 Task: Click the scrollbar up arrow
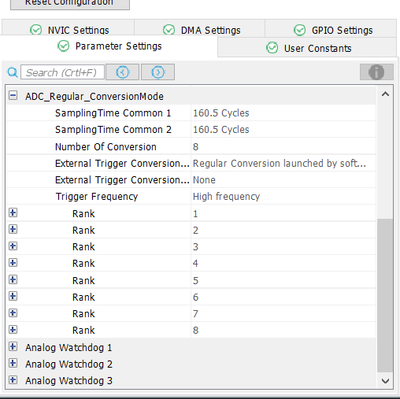coord(385,94)
